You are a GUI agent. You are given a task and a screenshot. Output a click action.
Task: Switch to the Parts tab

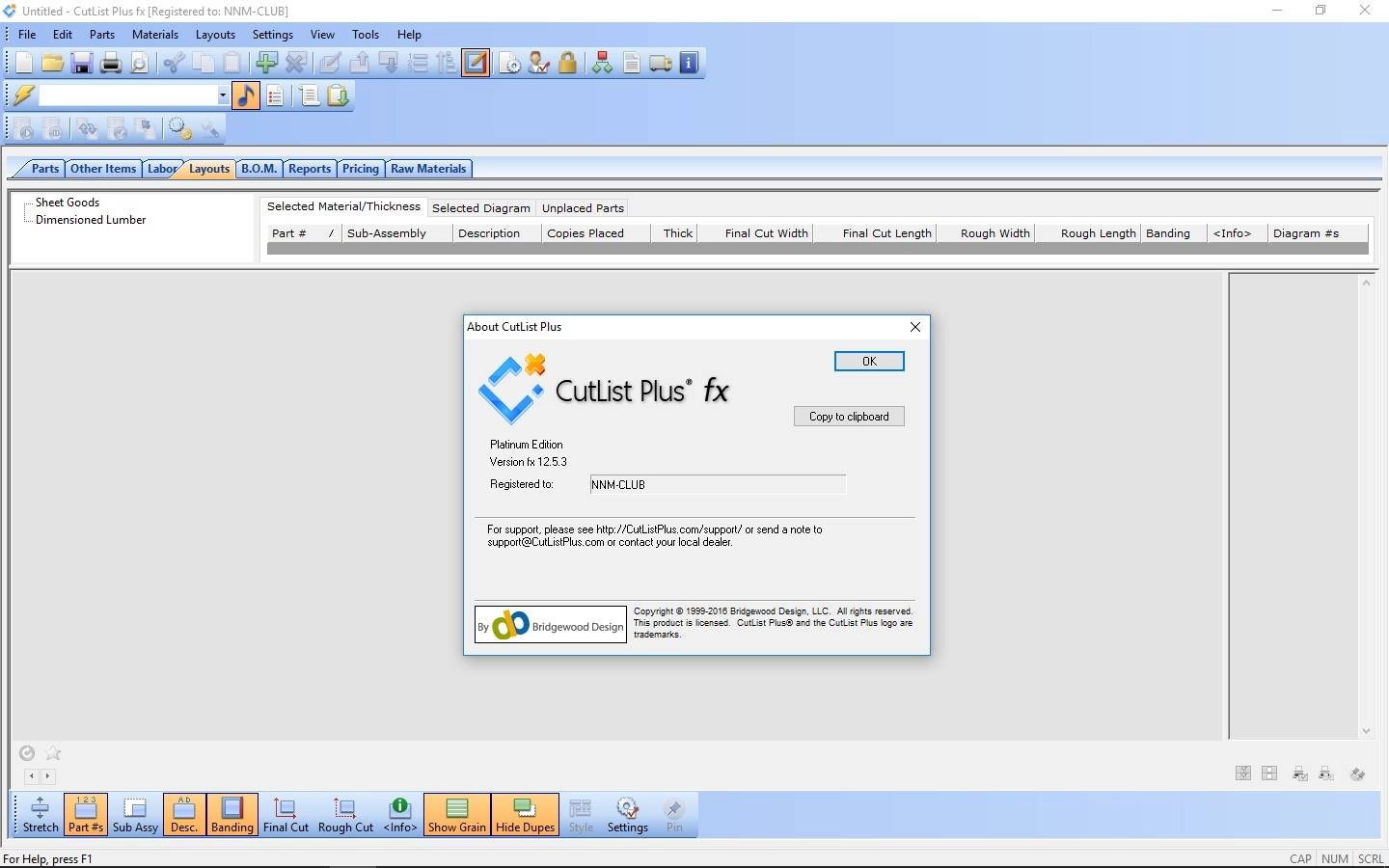[x=44, y=169]
